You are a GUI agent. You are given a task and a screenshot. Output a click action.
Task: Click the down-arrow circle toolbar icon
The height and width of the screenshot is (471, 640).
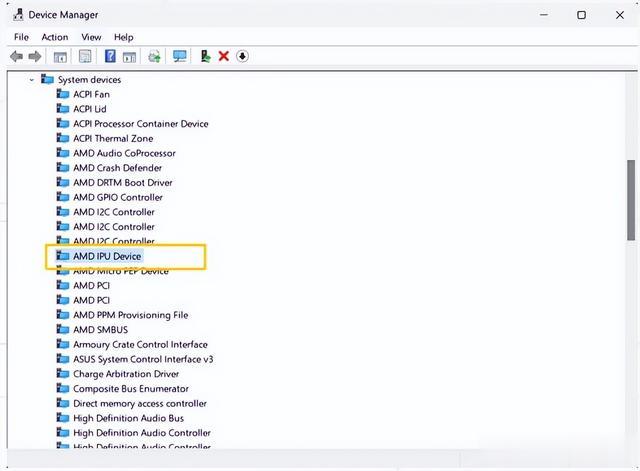click(242, 56)
